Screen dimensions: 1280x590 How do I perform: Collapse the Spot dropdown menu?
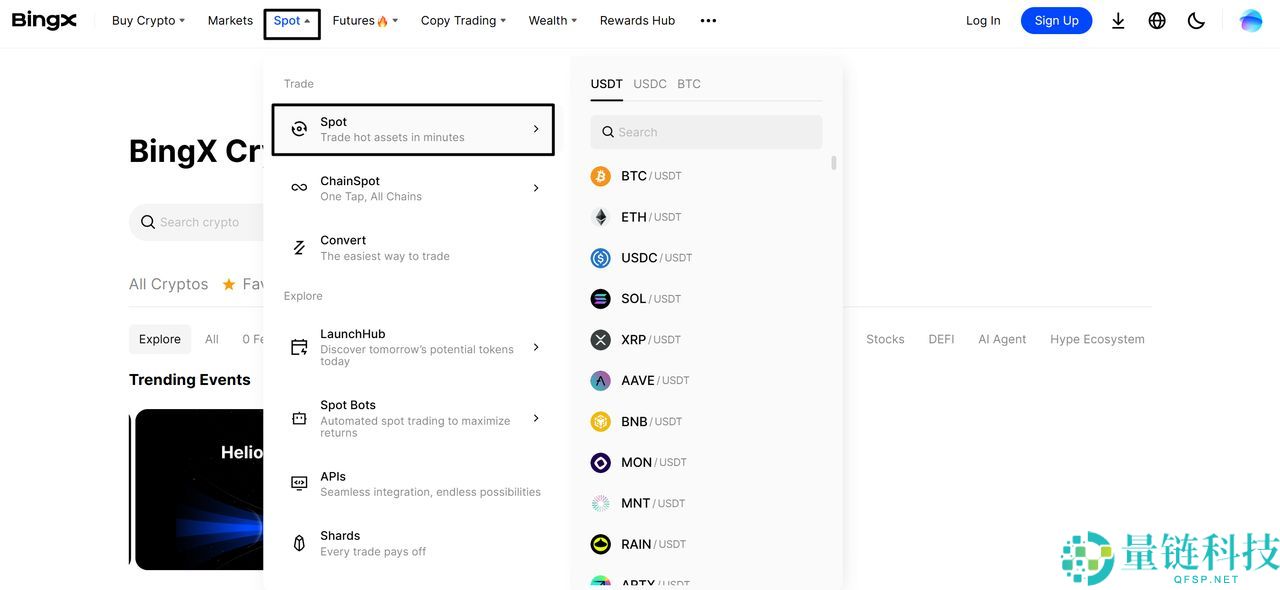click(x=292, y=21)
